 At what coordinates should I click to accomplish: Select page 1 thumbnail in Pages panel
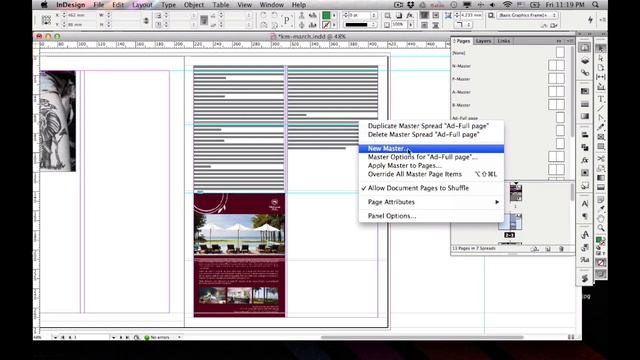tap(516, 193)
